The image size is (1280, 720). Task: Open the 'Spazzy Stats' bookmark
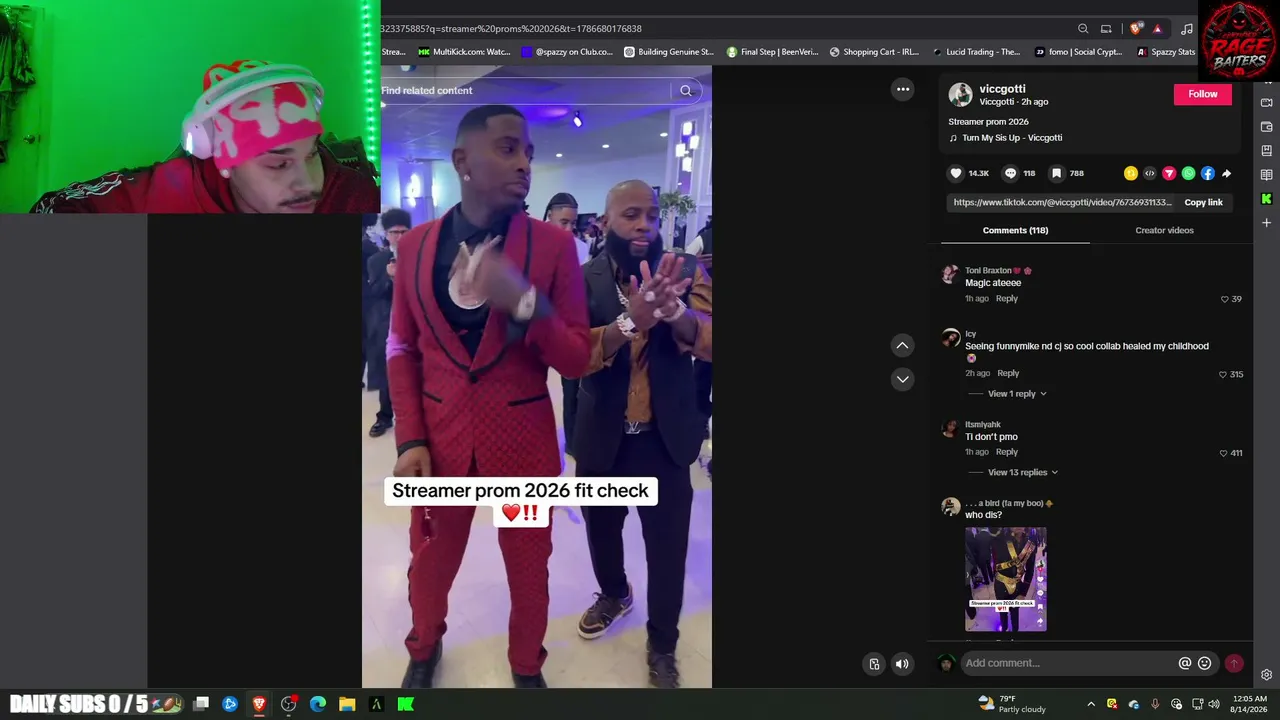click(1166, 52)
